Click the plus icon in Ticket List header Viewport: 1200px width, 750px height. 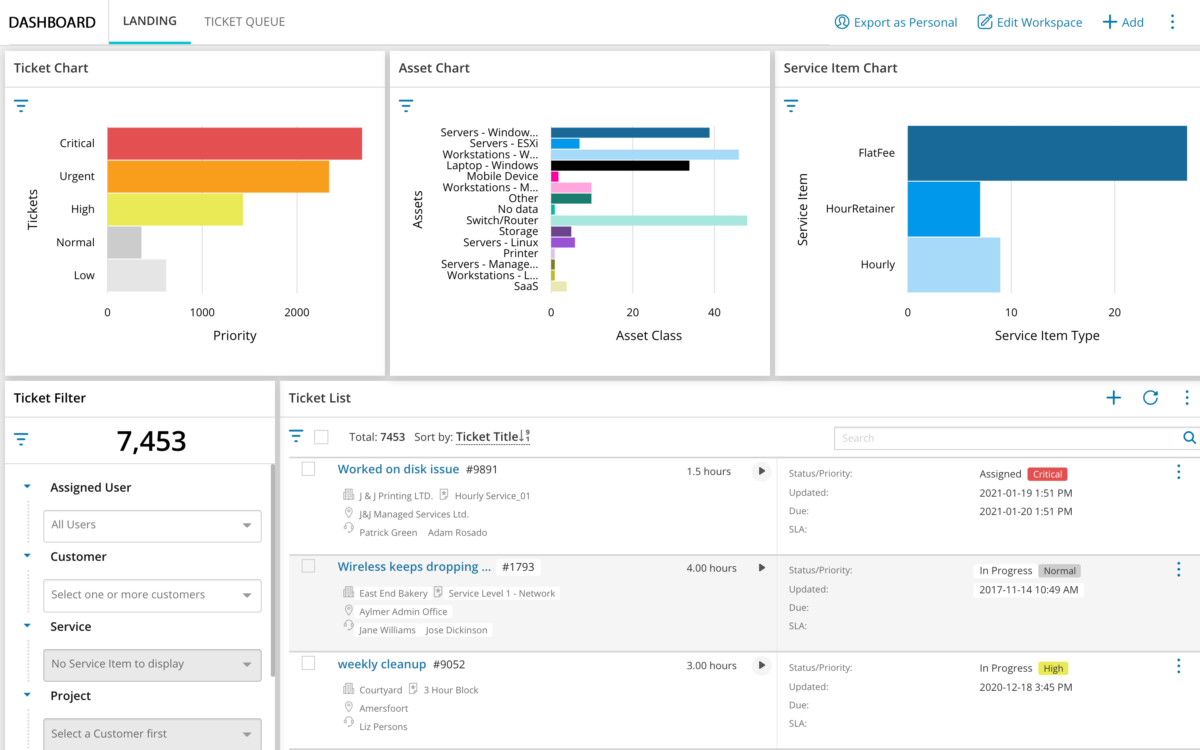pos(1113,397)
